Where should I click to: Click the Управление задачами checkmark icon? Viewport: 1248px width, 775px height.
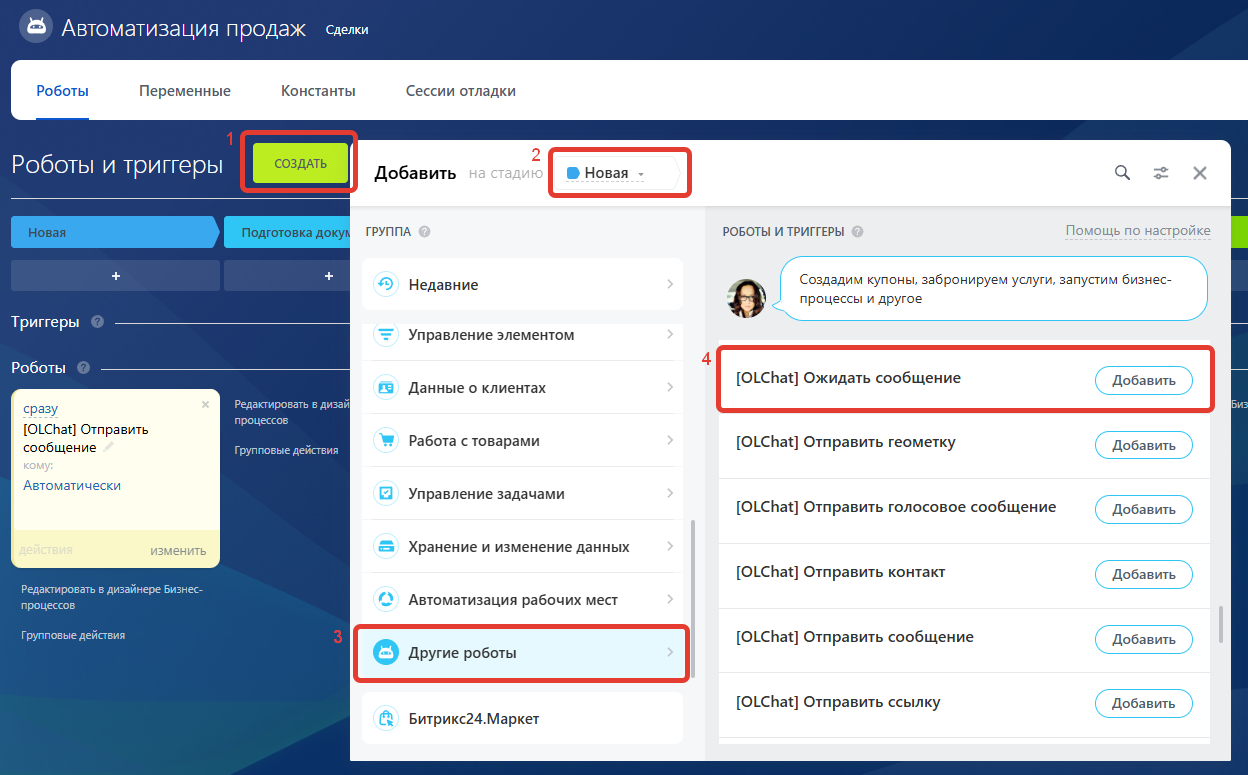(385, 493)
